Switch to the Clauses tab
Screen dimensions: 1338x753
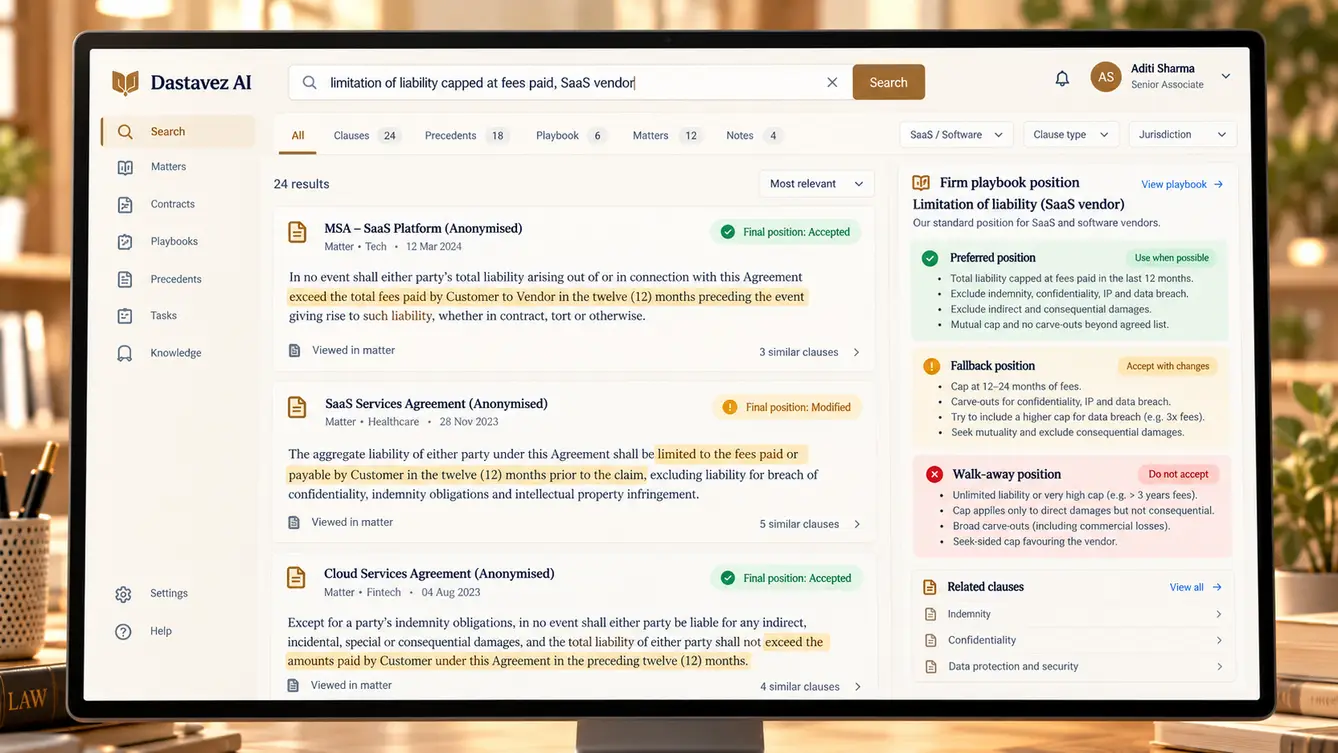(365, 136)
